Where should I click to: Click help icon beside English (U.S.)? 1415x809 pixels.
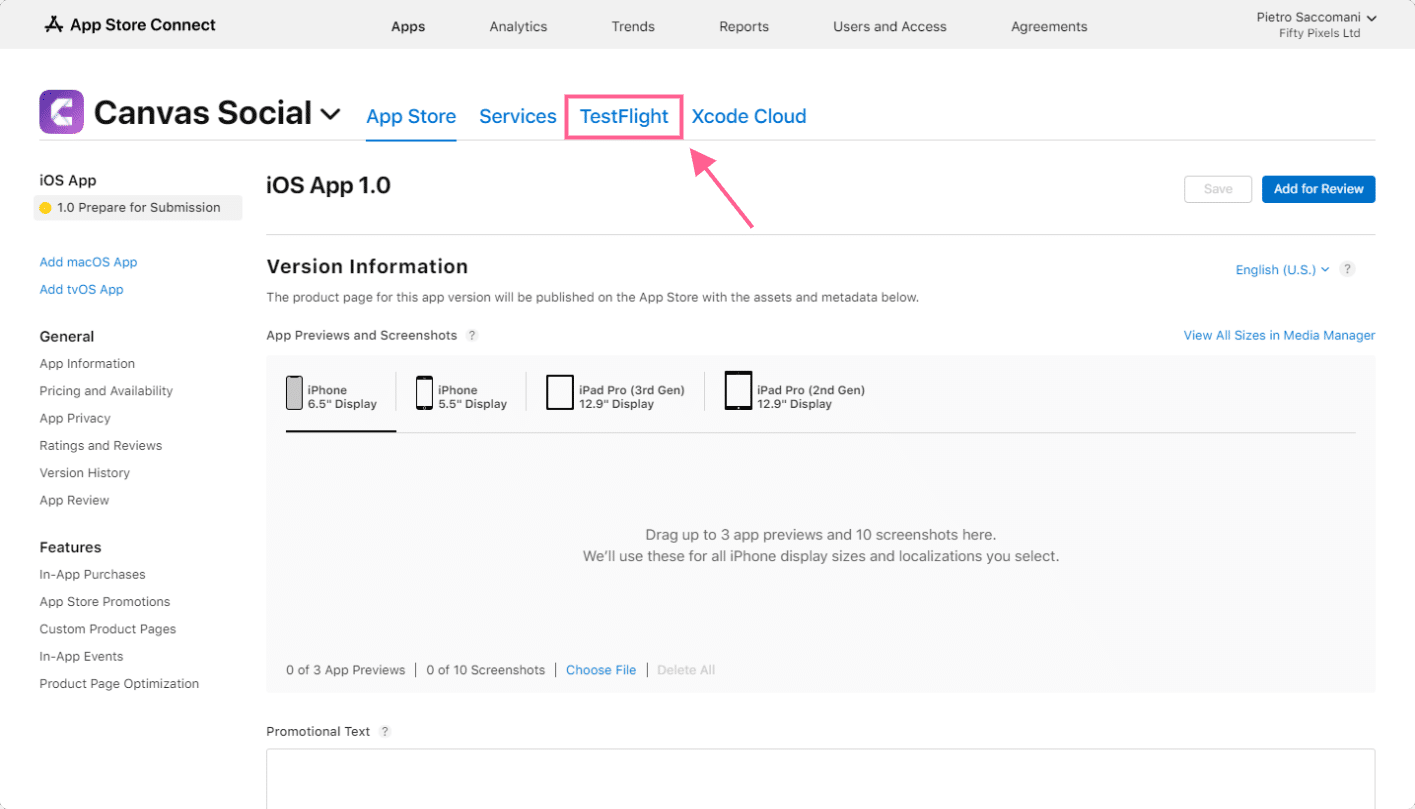pyautogui.click(x=1348, y=269)
